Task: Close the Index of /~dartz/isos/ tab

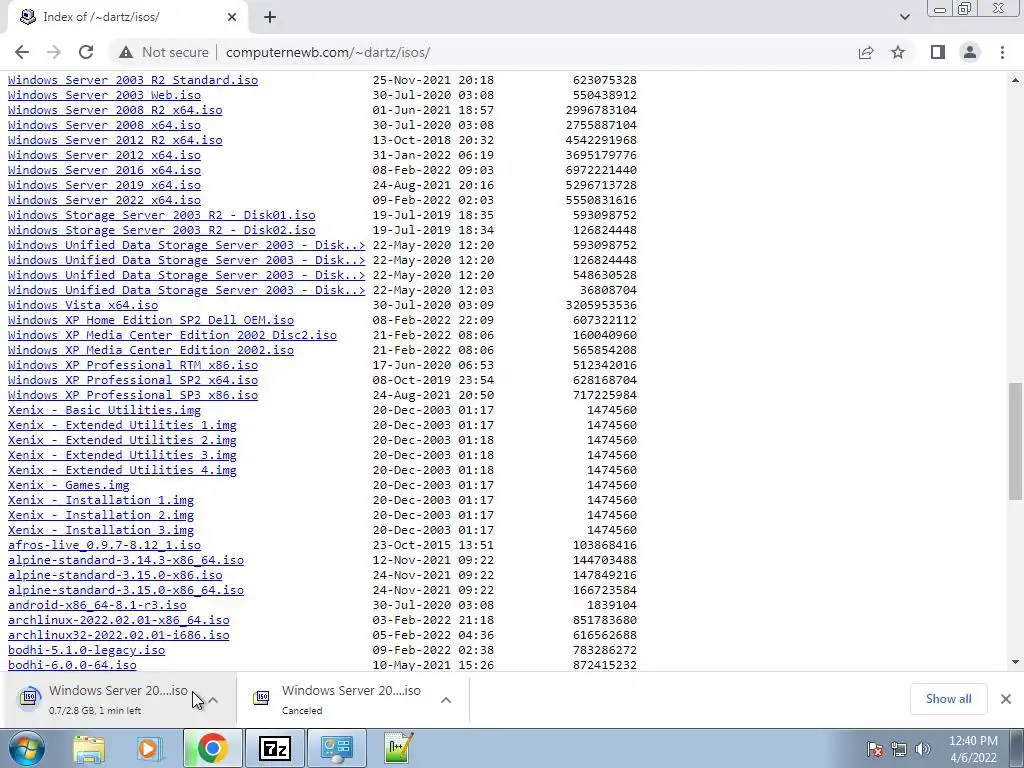Action: pyautogui.click(x=232, y=17)
